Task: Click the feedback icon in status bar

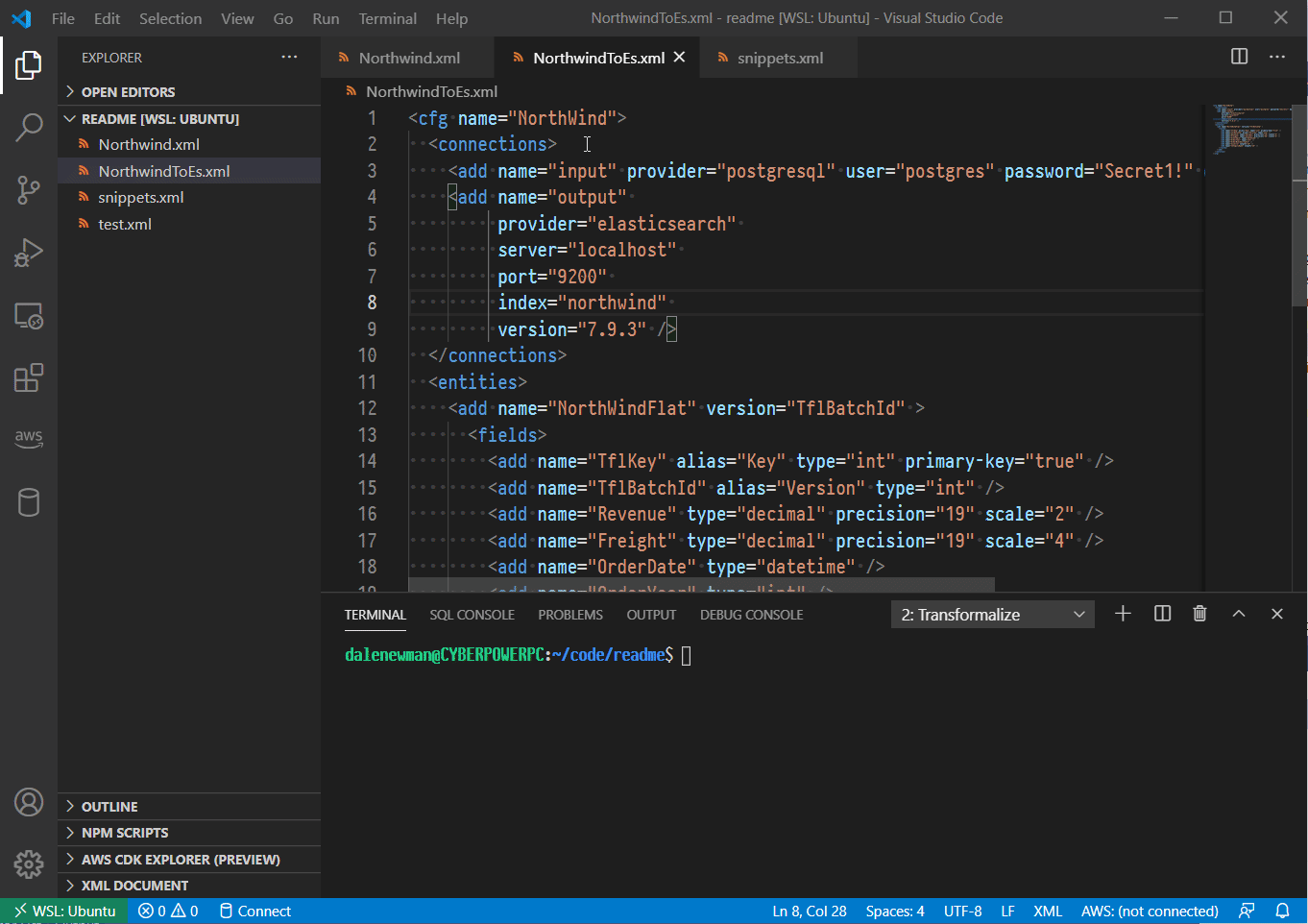Action: pos(1247,911)
